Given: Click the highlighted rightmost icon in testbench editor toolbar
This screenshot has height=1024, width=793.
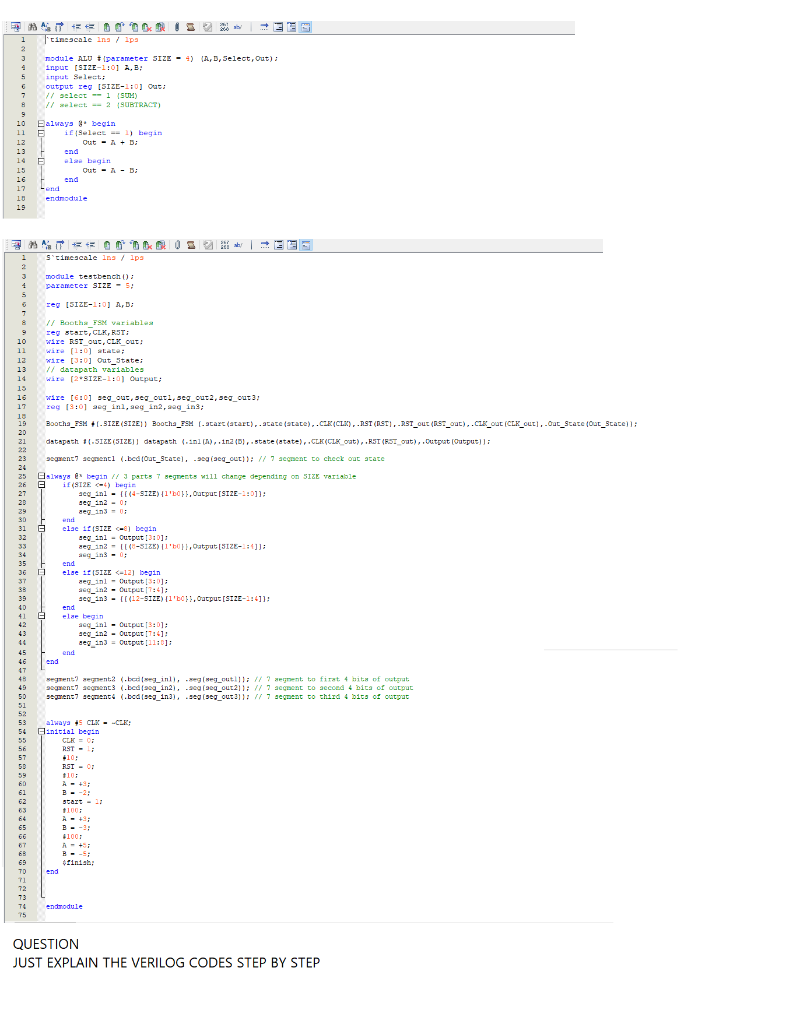Looking at the screenshot, I should pos(306,245).
